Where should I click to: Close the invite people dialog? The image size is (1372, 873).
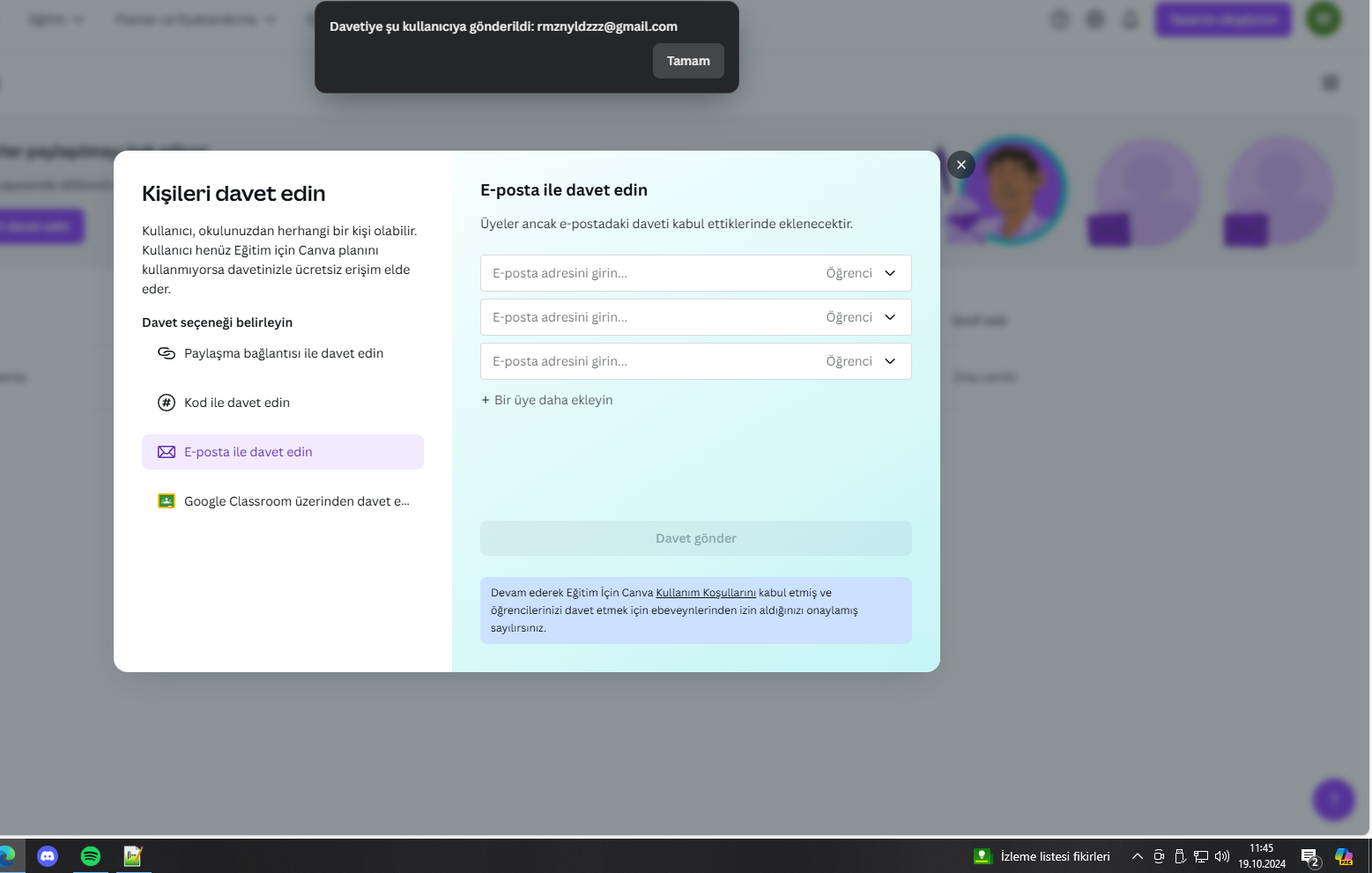point(961,165)
